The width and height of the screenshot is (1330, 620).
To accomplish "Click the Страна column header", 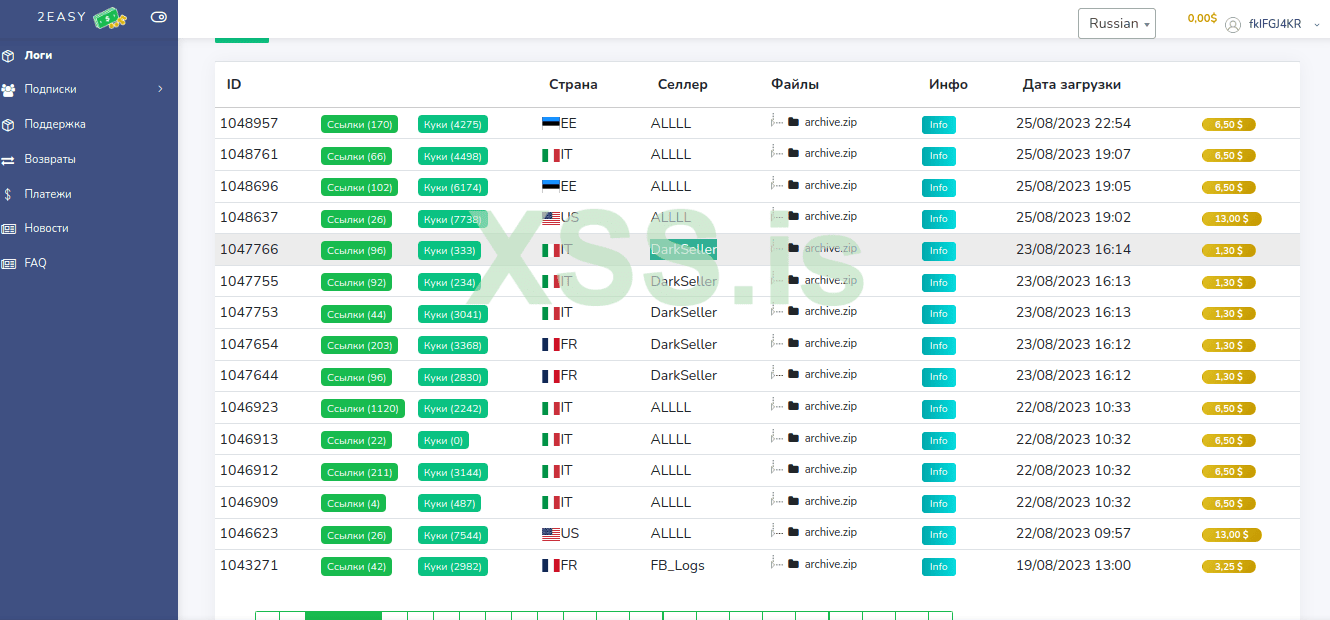I will 573,85.
